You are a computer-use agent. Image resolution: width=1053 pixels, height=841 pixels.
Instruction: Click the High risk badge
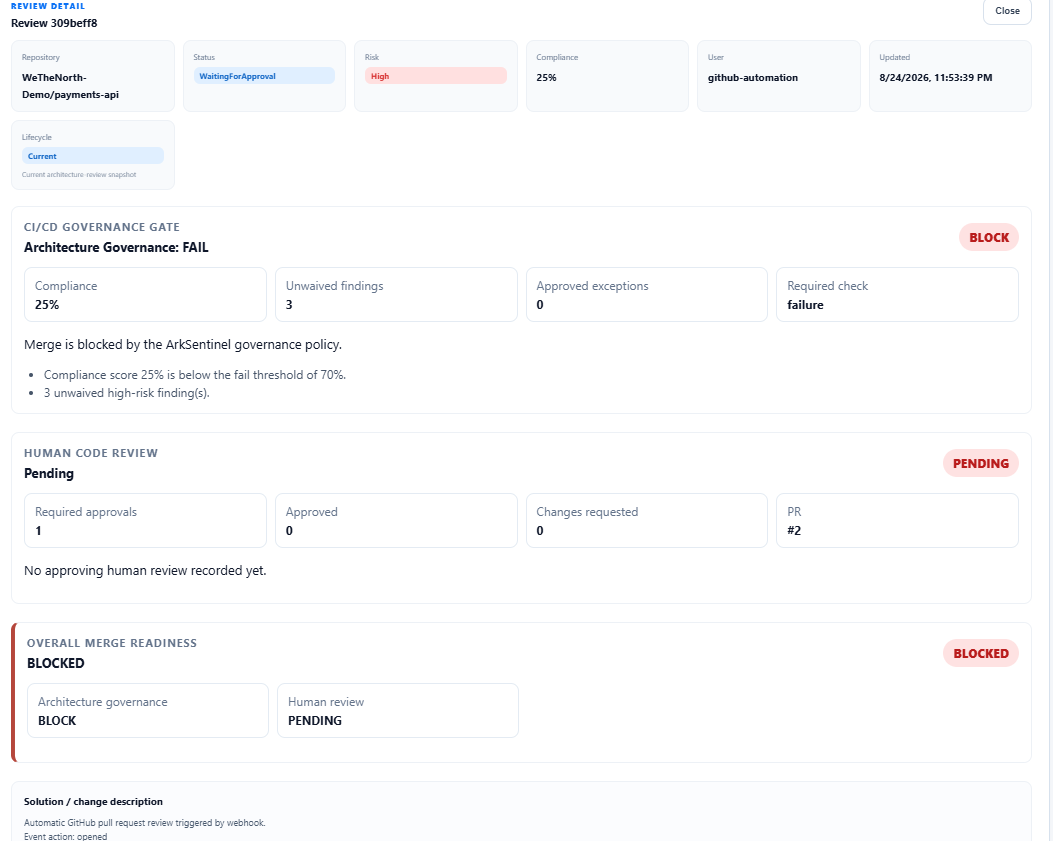pos(435,76)
